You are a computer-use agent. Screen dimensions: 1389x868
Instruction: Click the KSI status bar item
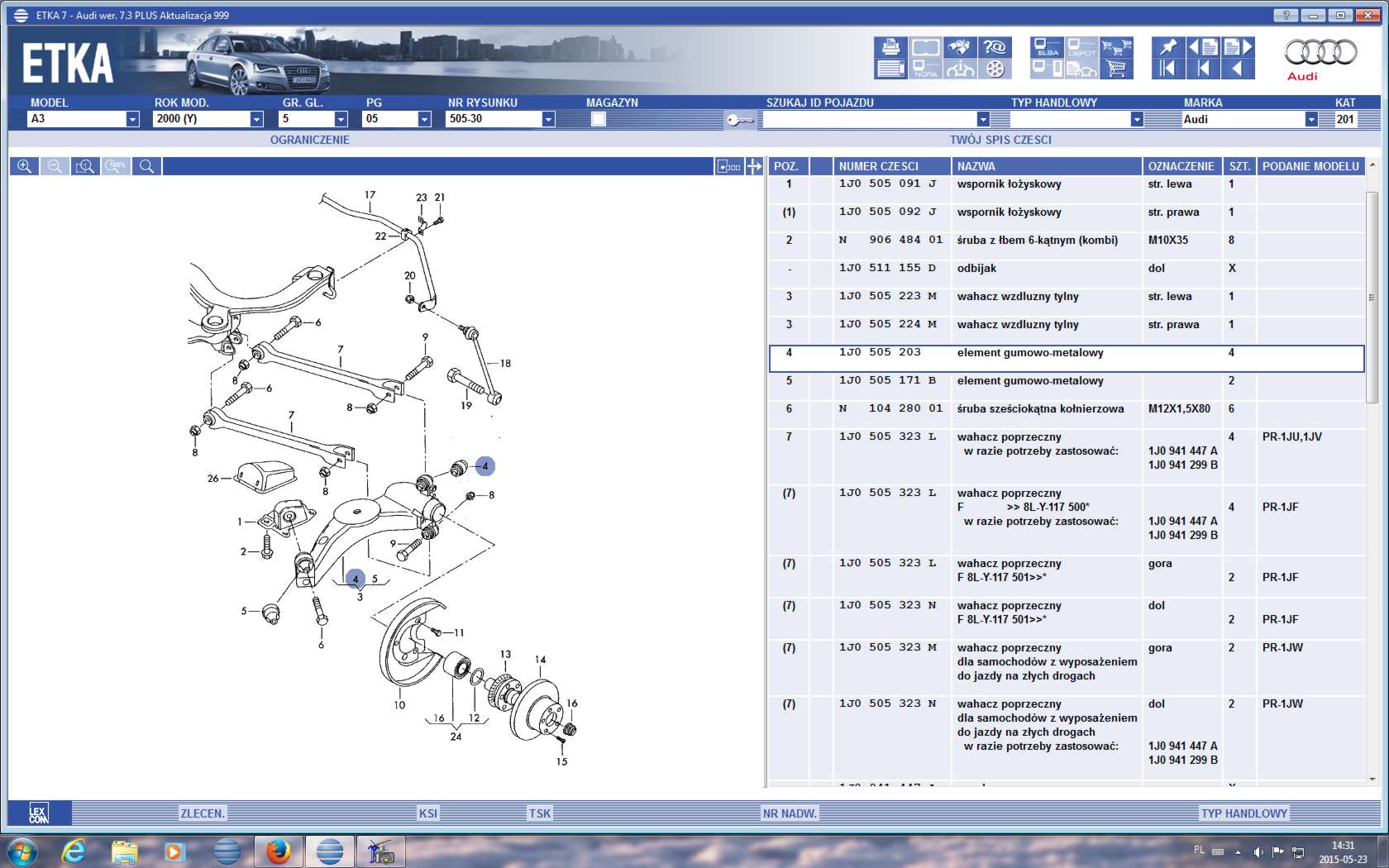point(427,813)
